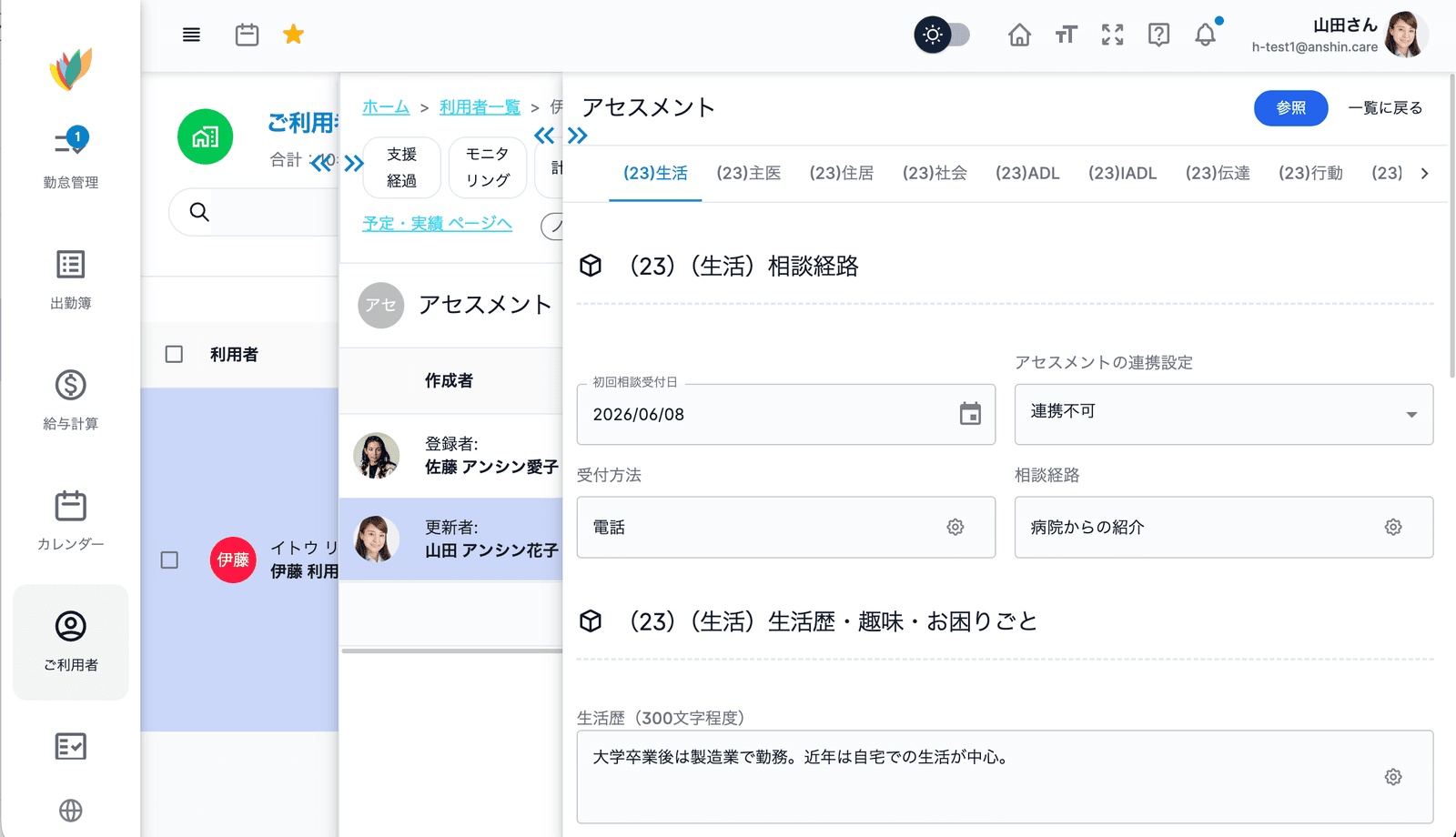
Task: Open settings gear in 相談経路 field
Action: (1393, 527)
